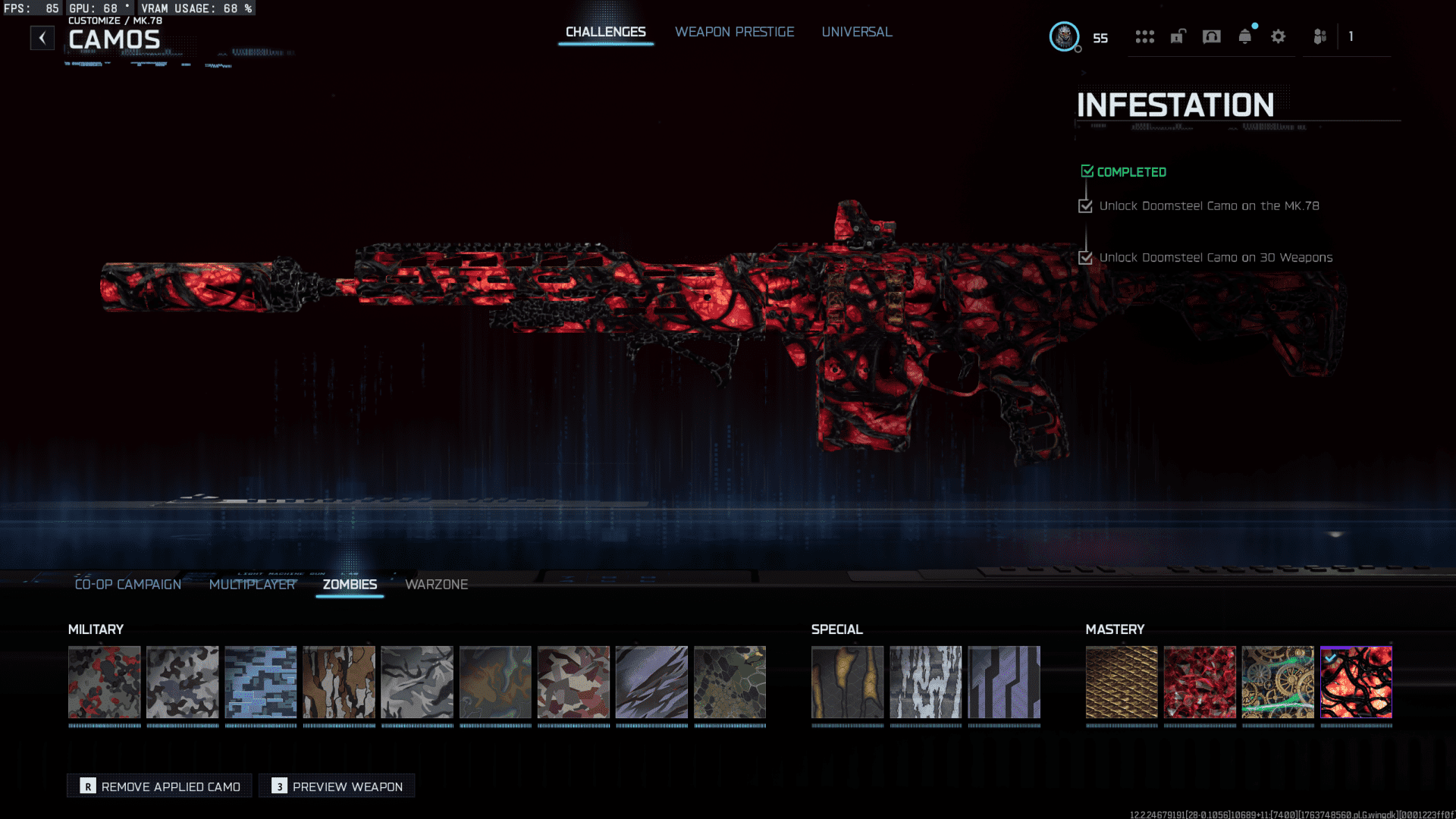
Task: Open notifications bell icon
Action: tap(1244, 36)
